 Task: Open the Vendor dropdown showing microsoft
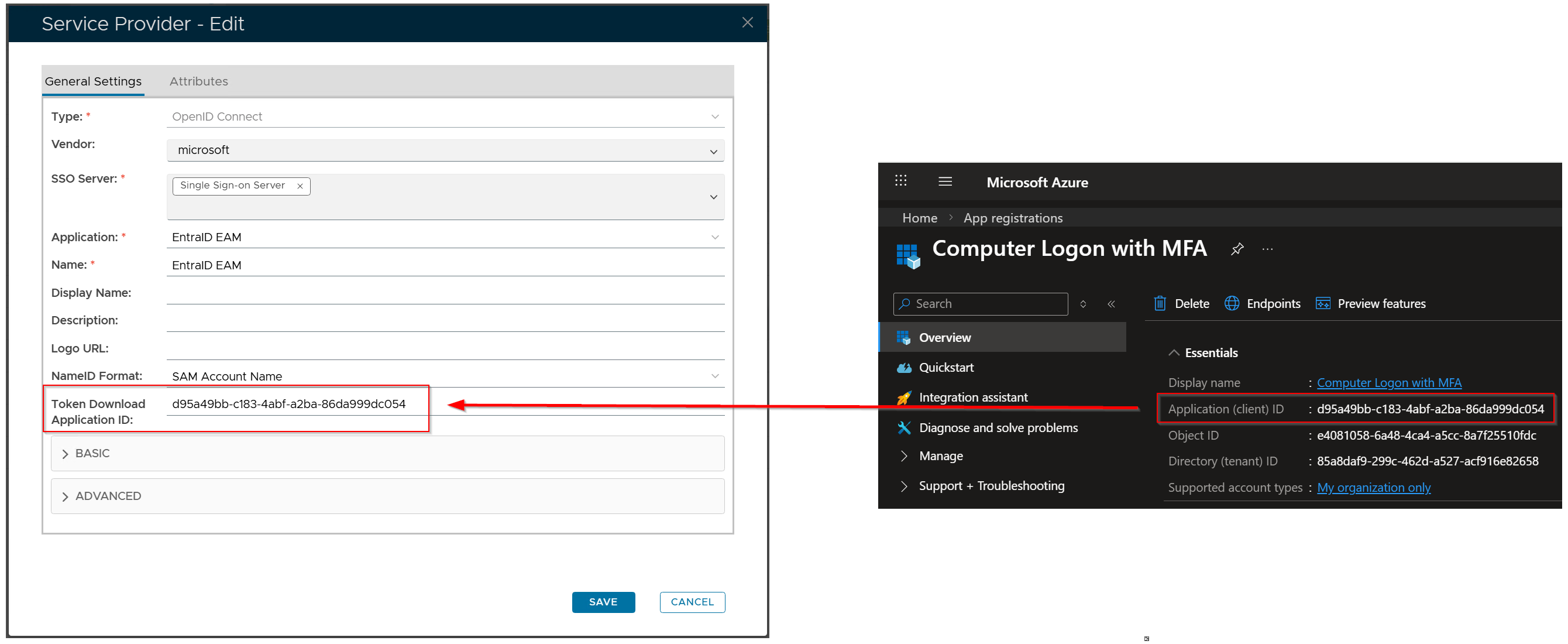(x=445, y=150)
